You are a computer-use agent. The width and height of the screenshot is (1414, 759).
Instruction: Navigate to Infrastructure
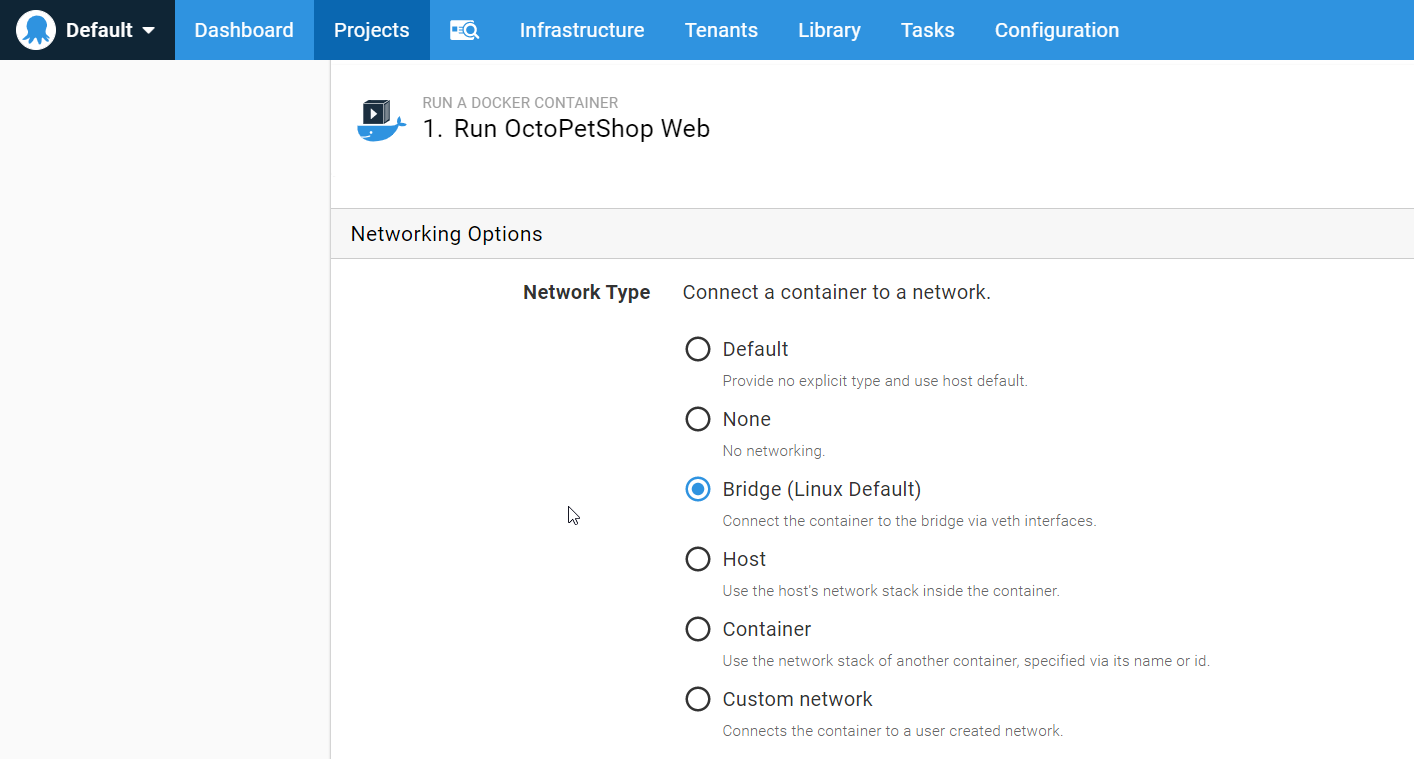582,30
